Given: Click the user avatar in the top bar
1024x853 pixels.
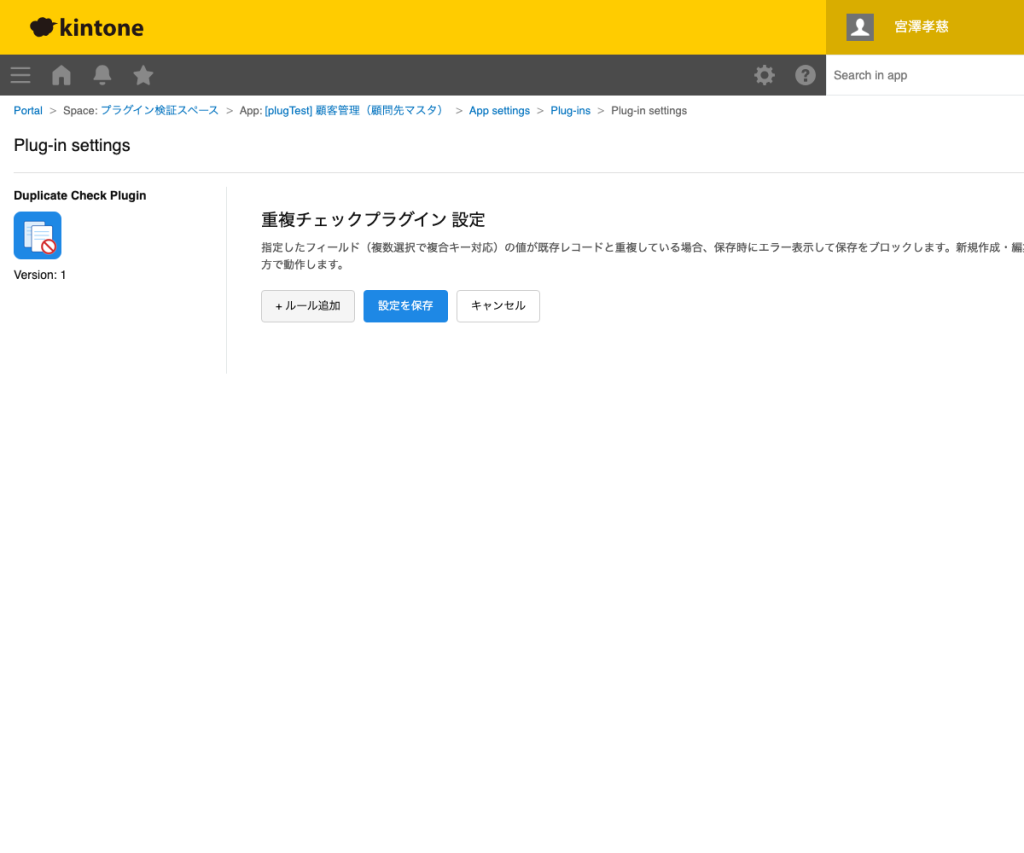Looking at the screenshot, I should 859,27.
